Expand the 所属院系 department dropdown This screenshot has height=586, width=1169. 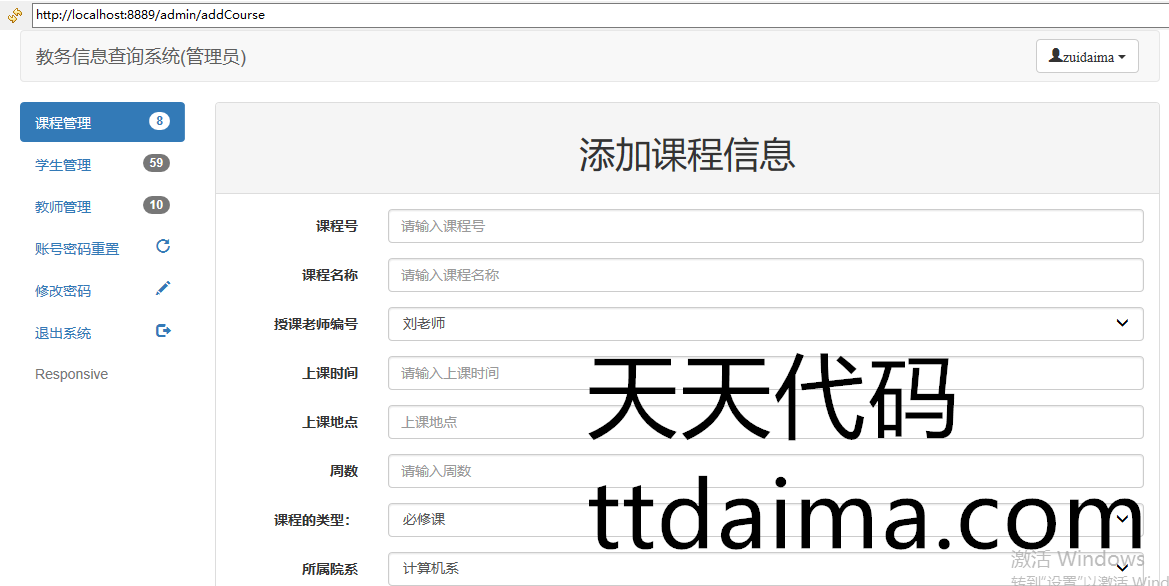(x=765, y=568)
